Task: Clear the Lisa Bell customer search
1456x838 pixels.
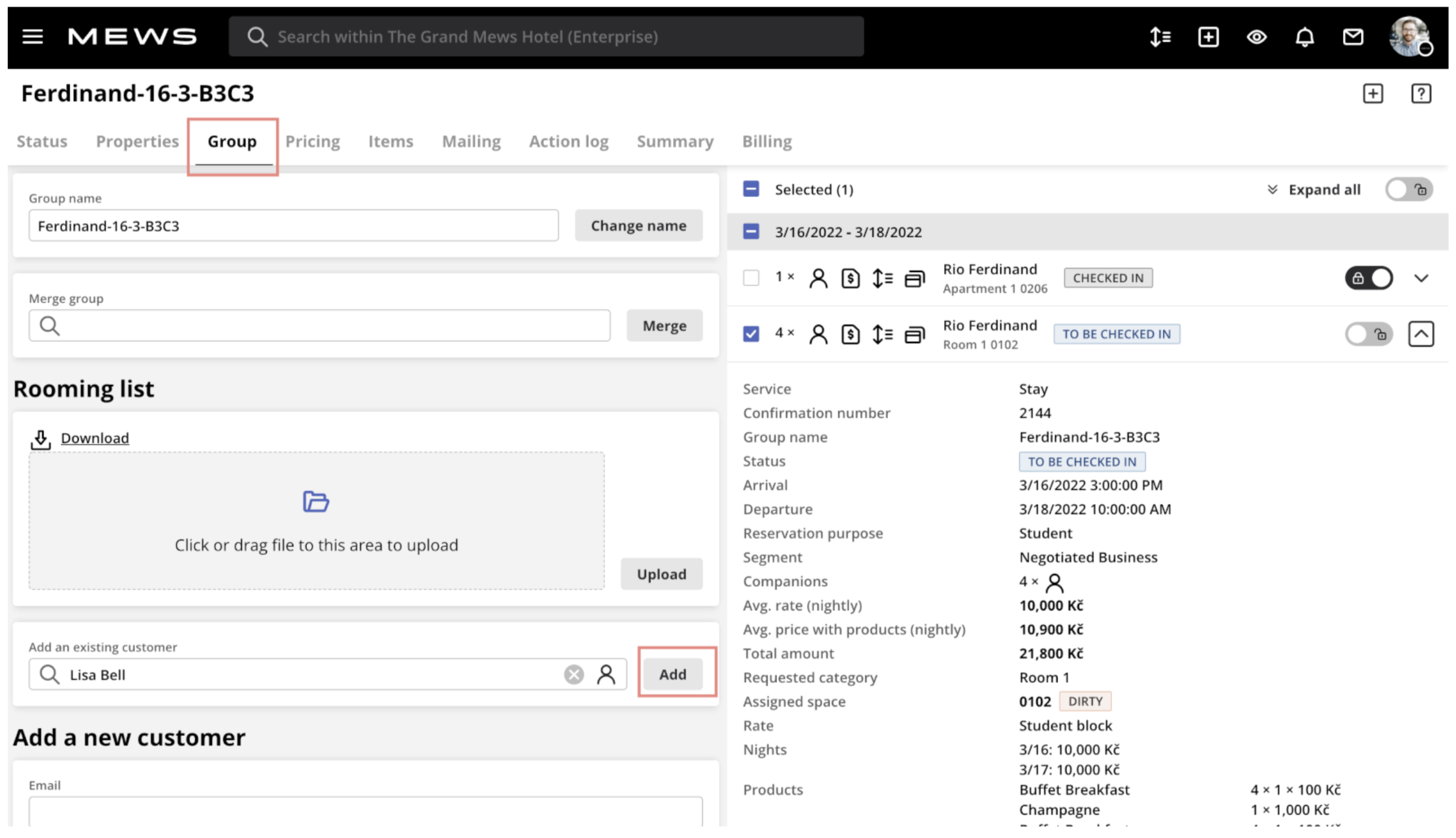Action: coord(573,674)
